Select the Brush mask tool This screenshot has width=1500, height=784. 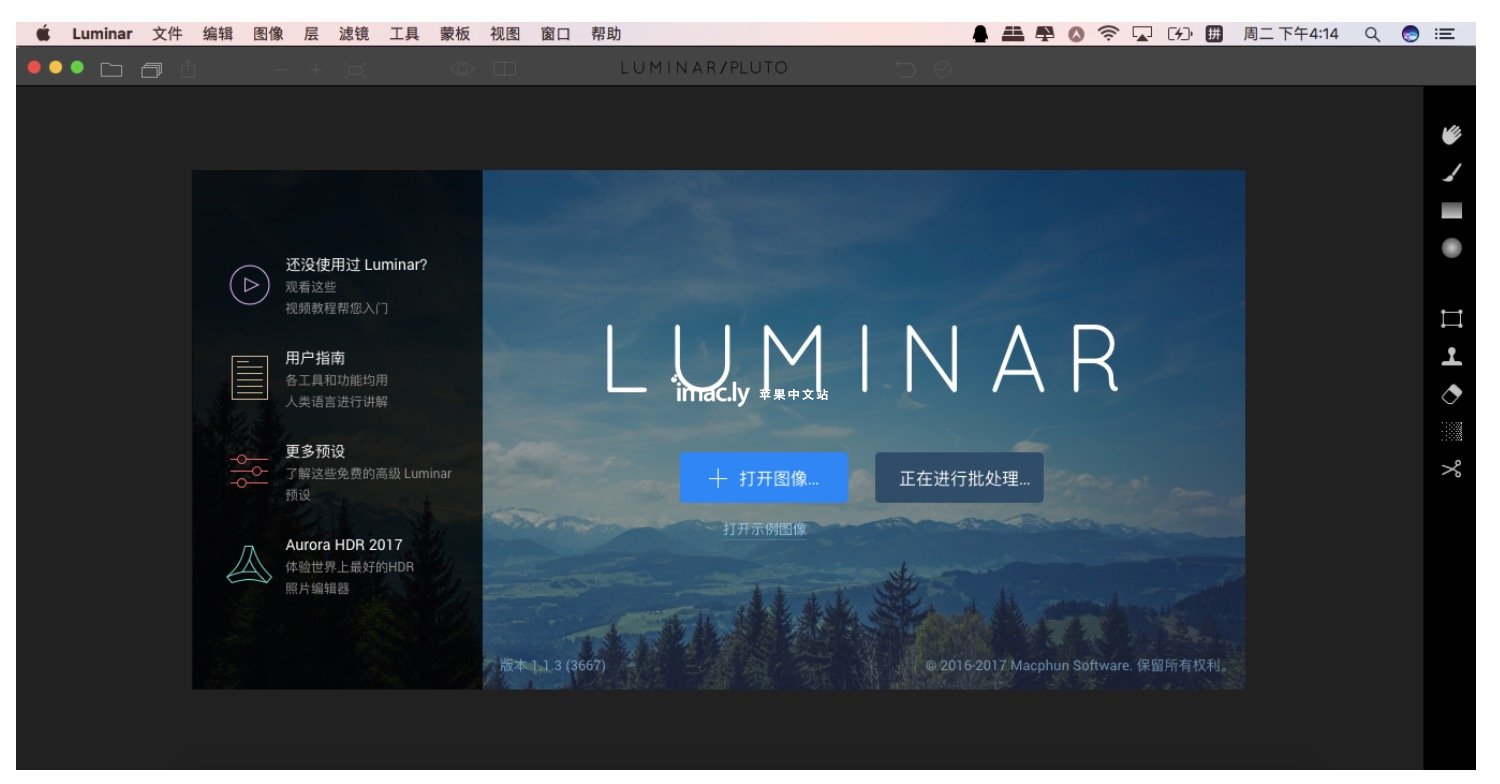(x=1451, y=173)
